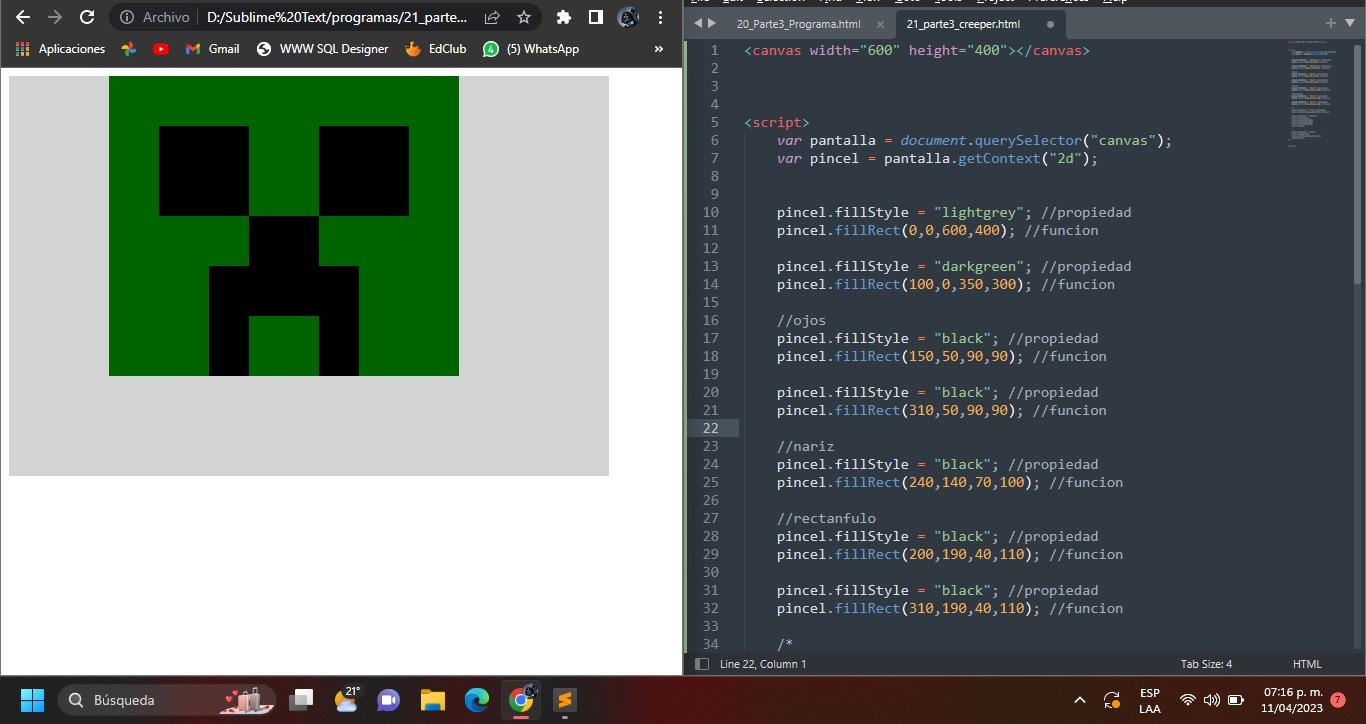Reload the creeper page in Chrome
The width and height of the screenshot is (1366, 724).
pos(87,17)
